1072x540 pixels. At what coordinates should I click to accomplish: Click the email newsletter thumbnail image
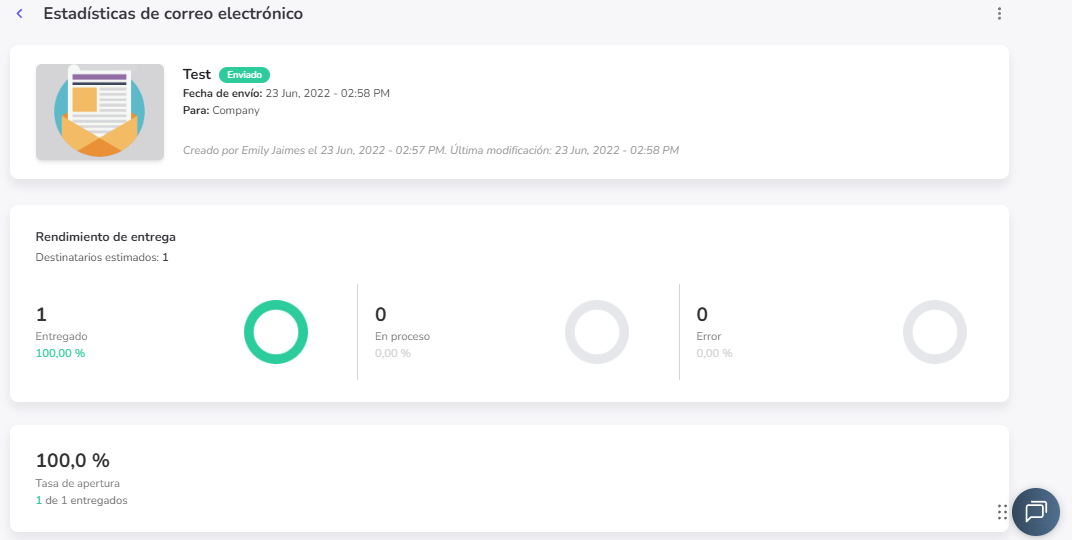[100, 112]
